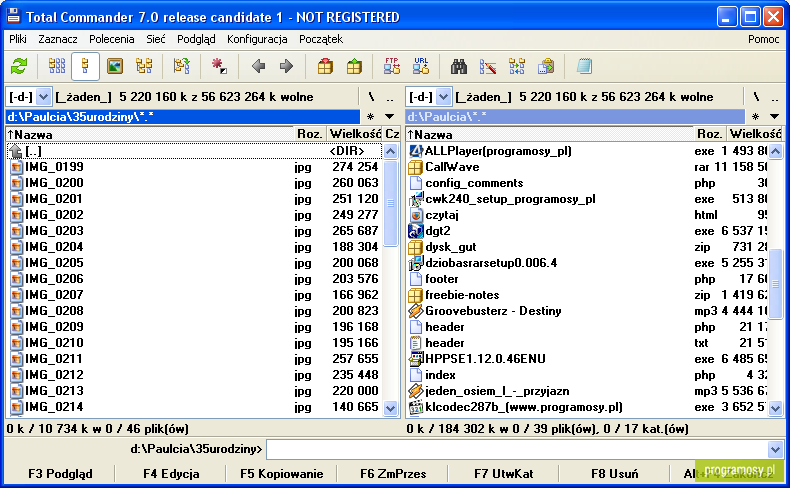Viewport: 790px width, 488px height.
Task: Open the URL new FTP connection icon
Action: 421,66
